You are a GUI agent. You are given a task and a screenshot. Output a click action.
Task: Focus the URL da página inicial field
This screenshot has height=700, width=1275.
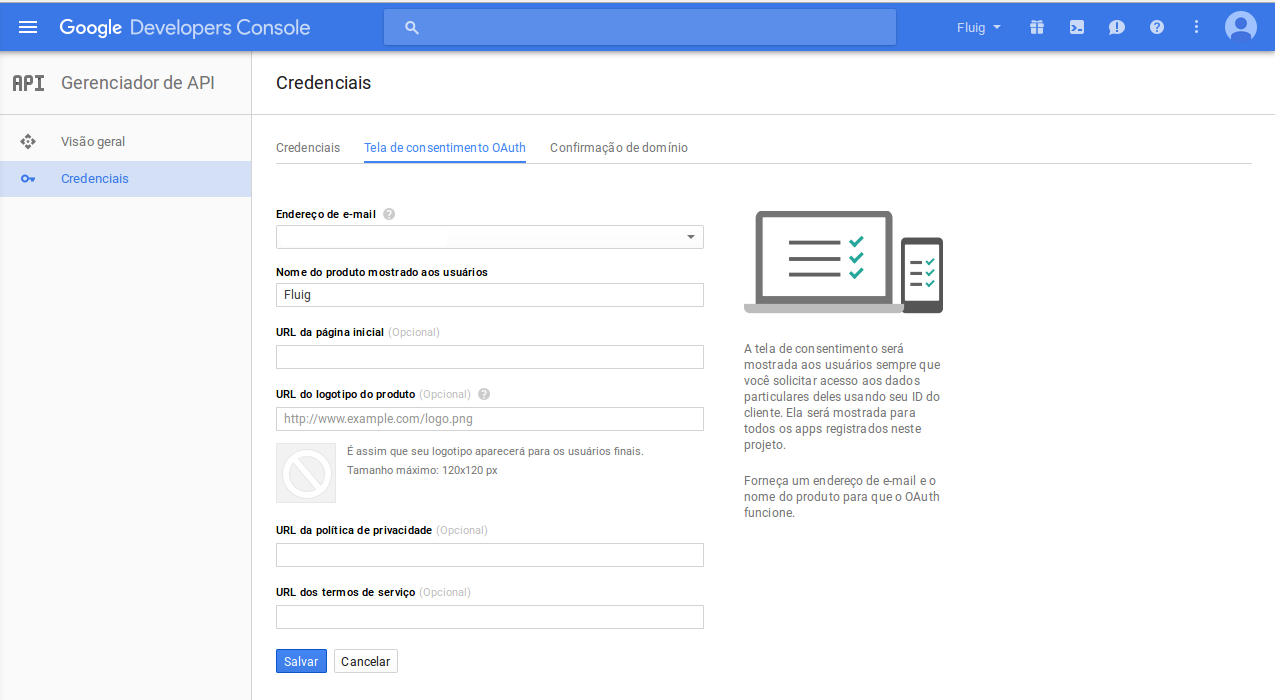pyautogui.click(x=490, y=357)
